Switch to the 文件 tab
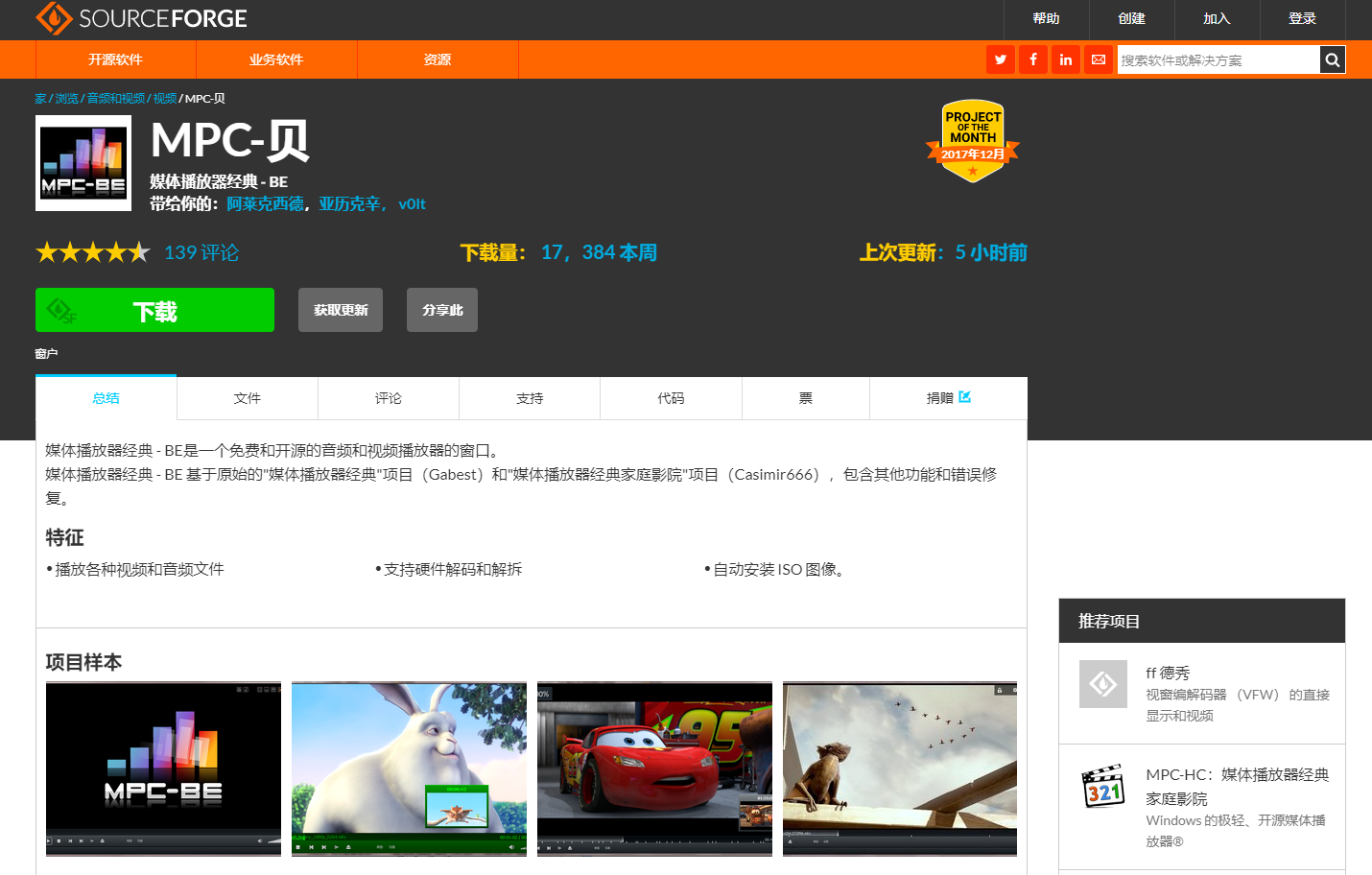1372x875 pixels. click(x=248, y=398)
